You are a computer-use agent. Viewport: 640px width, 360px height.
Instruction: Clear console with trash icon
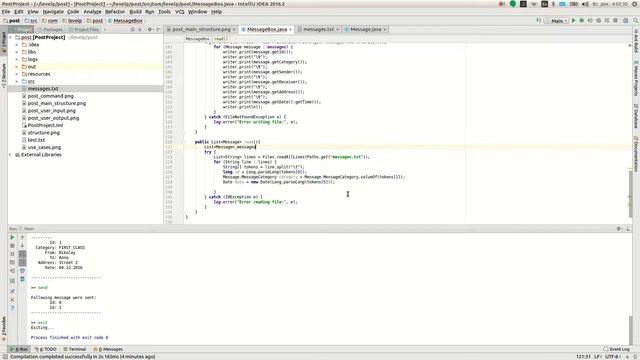(x=22, y=279)
